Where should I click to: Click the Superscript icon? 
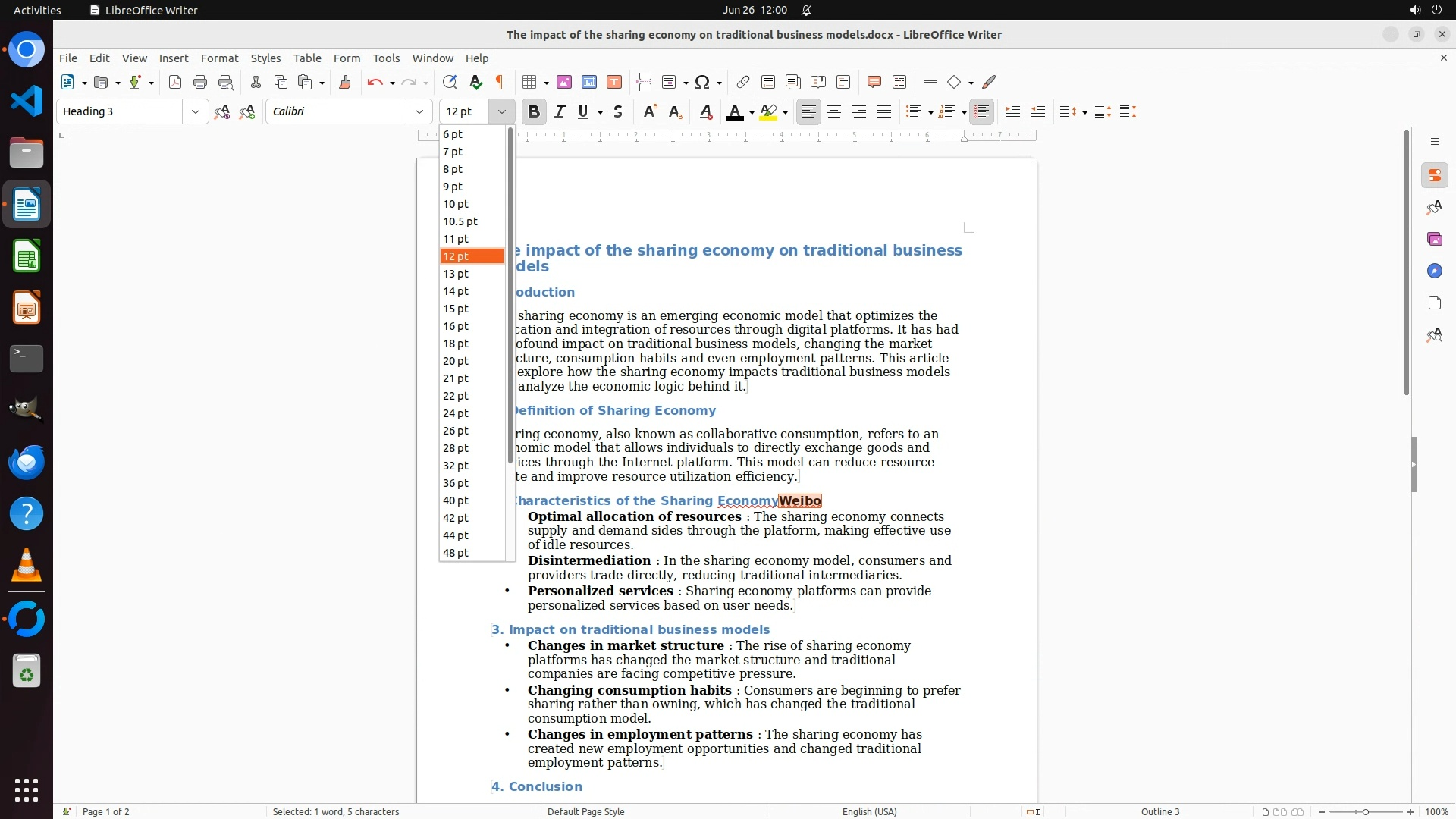[650, 111]
